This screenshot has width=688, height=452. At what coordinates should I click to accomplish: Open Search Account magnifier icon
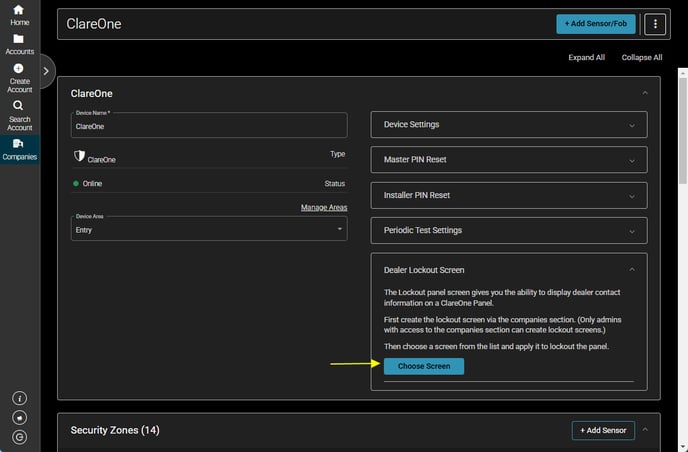[x=18, y=105]
